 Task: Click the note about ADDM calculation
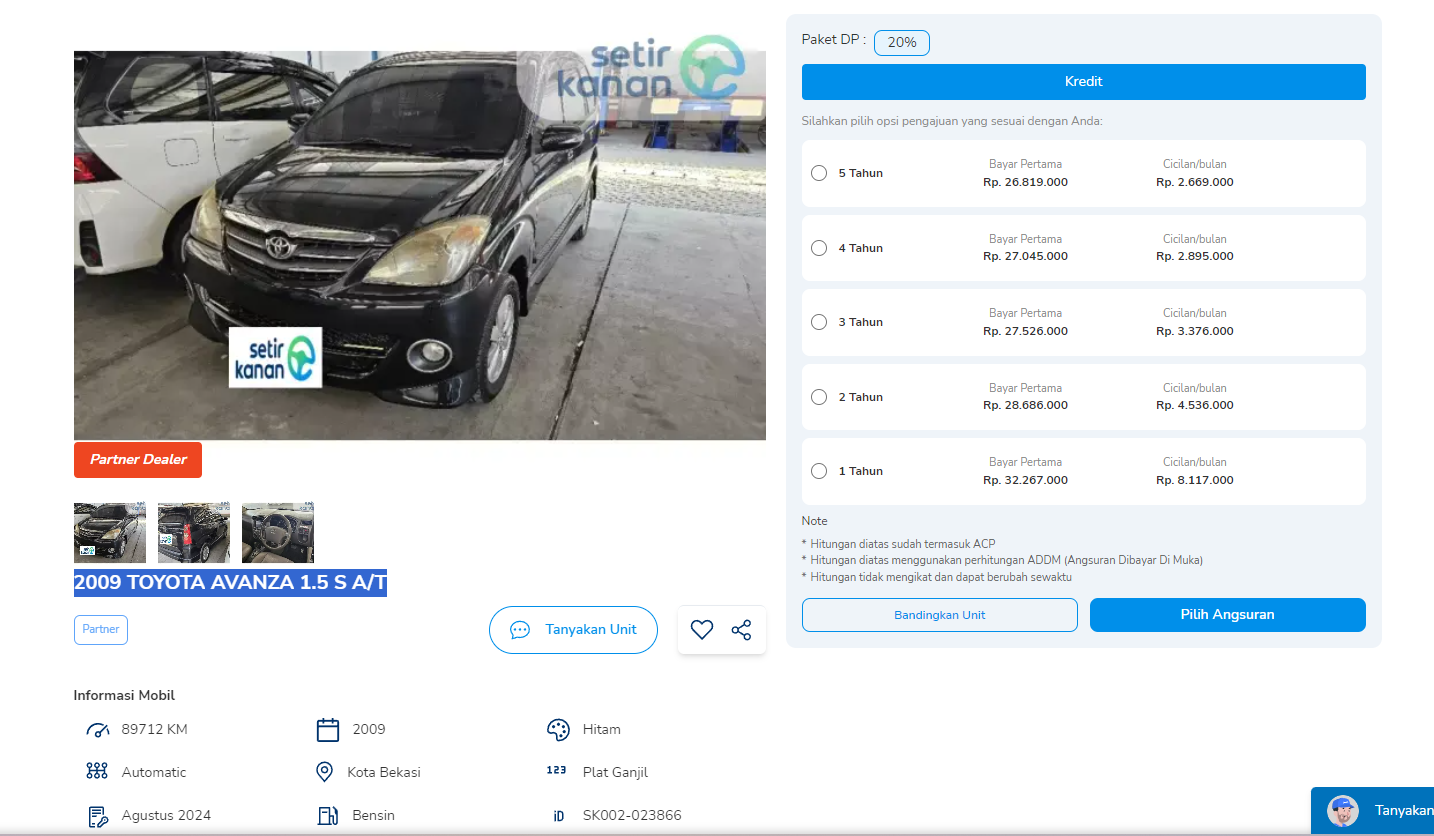coord(1002,560)
